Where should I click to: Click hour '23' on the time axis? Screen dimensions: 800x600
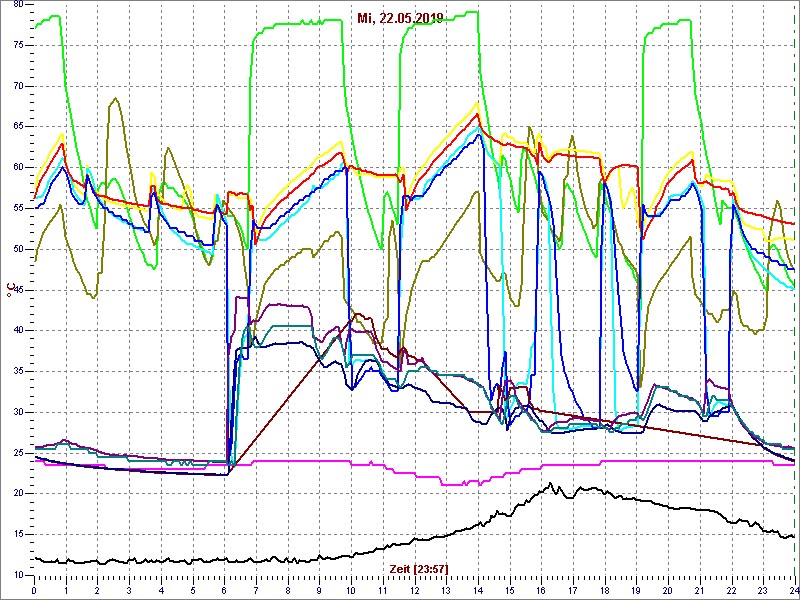point(763,590)
